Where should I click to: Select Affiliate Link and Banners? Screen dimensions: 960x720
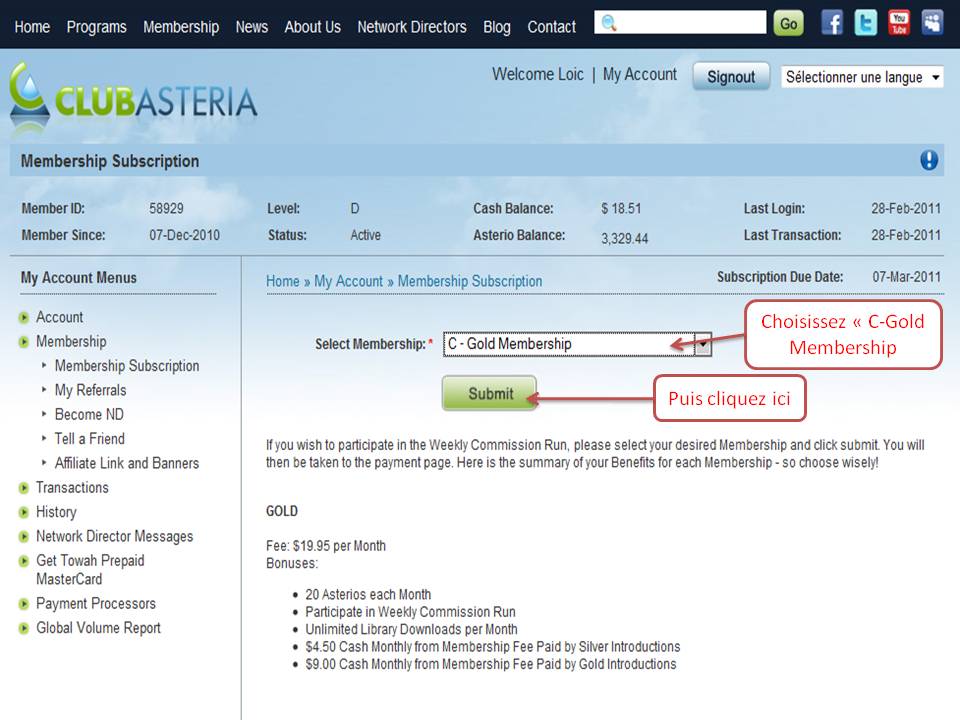[127, 463]
